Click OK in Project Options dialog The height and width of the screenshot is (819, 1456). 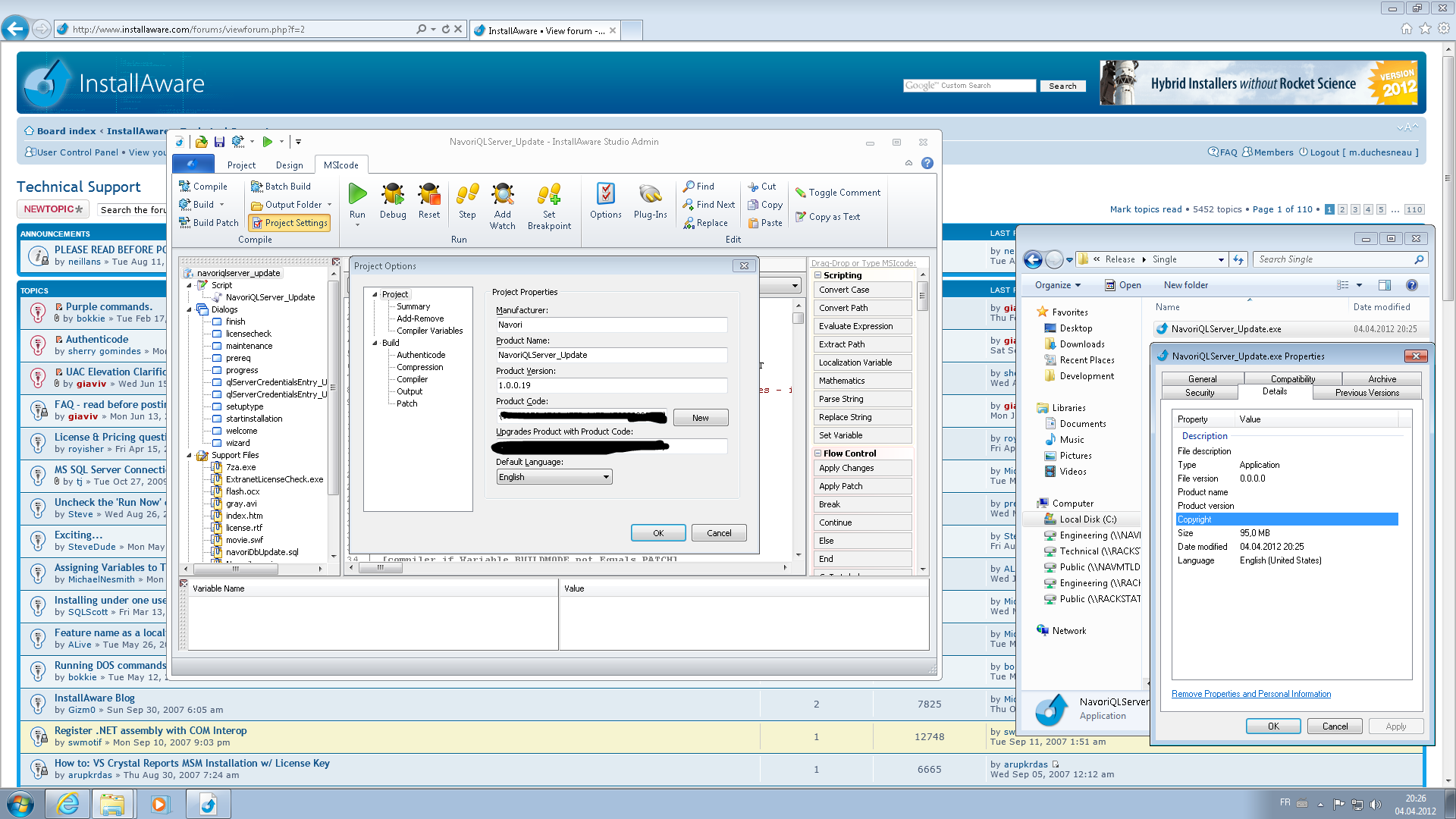click(x=658, y=533)
